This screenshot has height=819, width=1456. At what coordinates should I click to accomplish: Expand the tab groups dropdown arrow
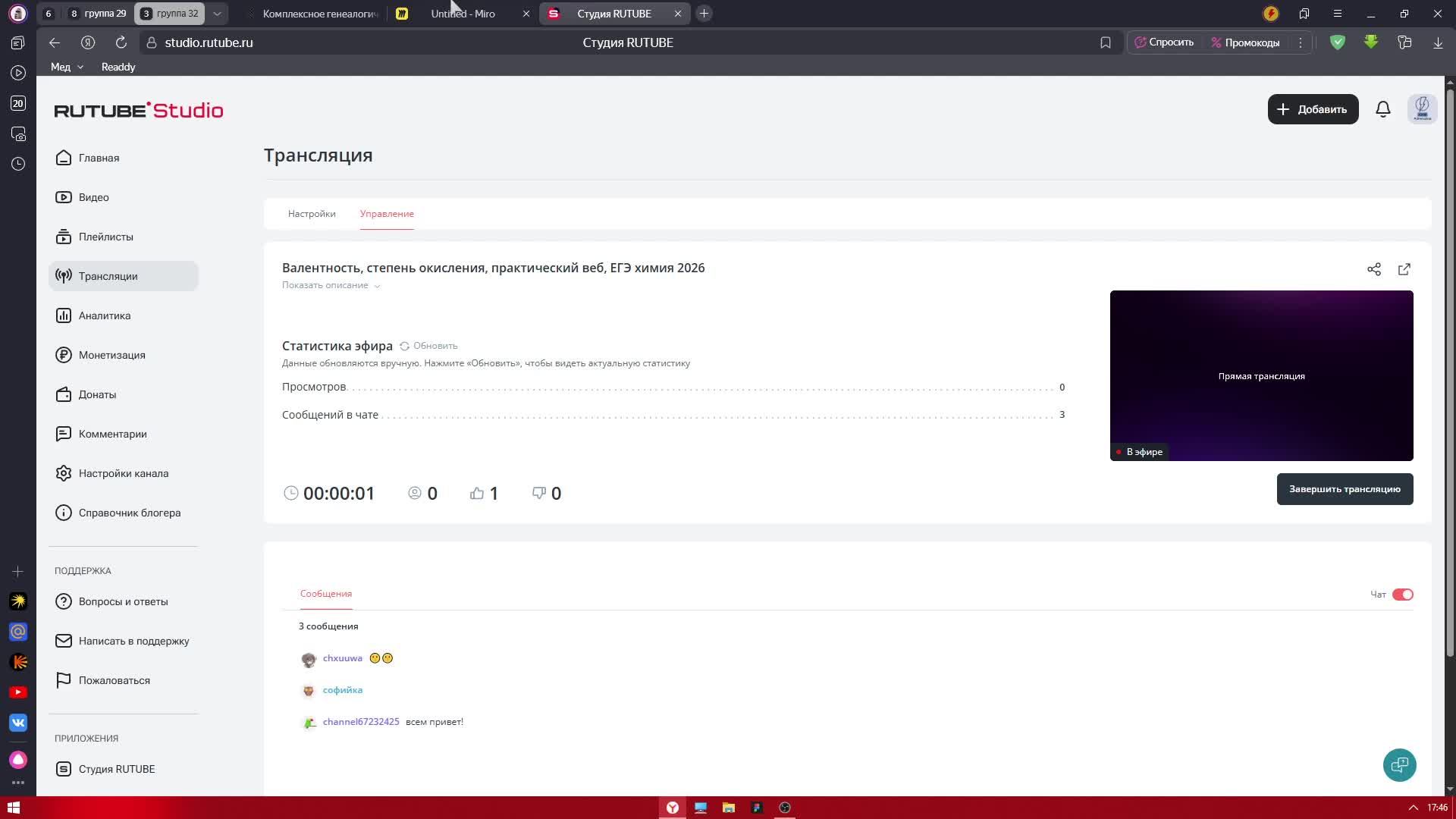[x=217, y=14]
